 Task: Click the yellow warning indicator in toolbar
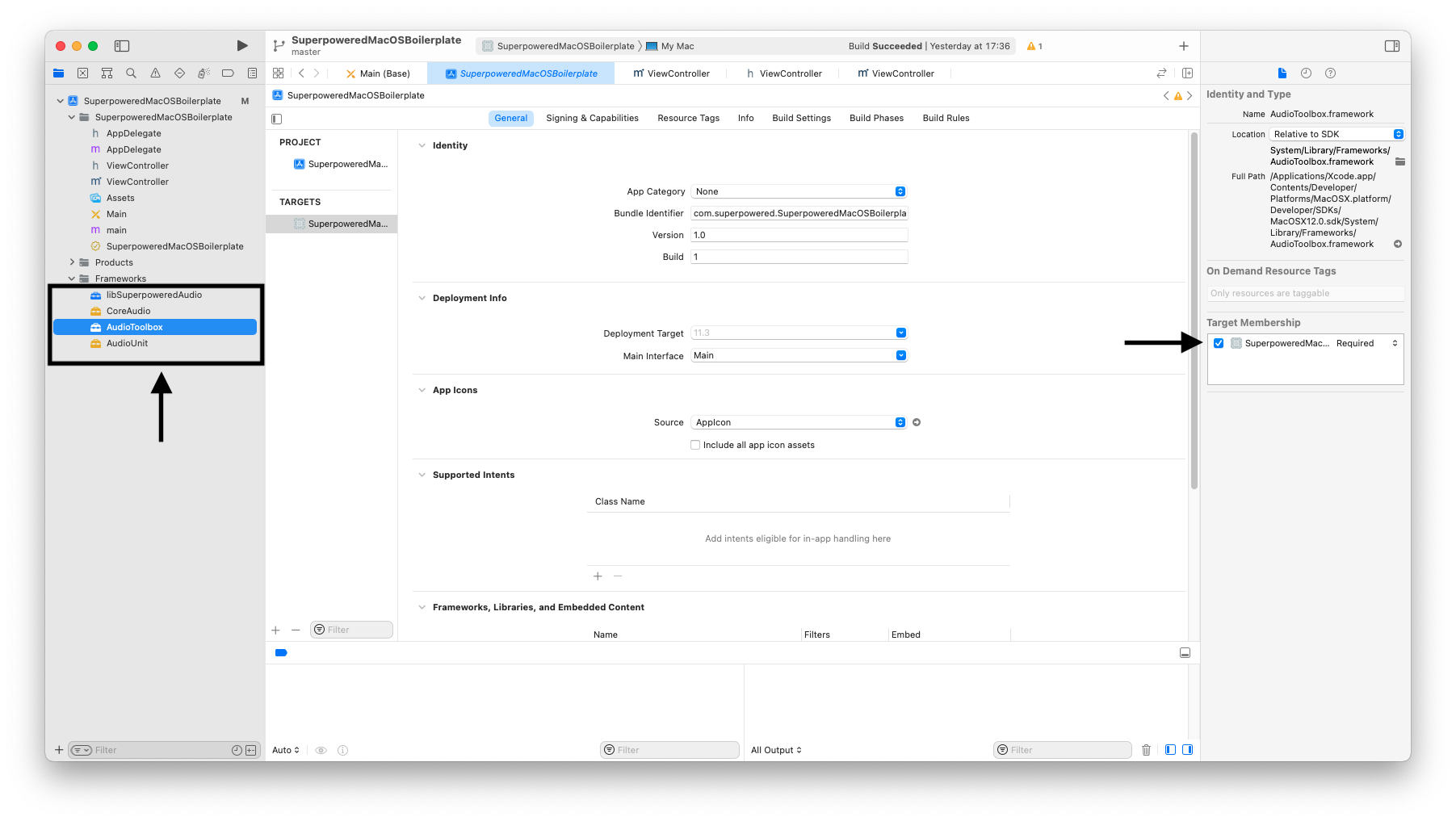point(1034,46)
